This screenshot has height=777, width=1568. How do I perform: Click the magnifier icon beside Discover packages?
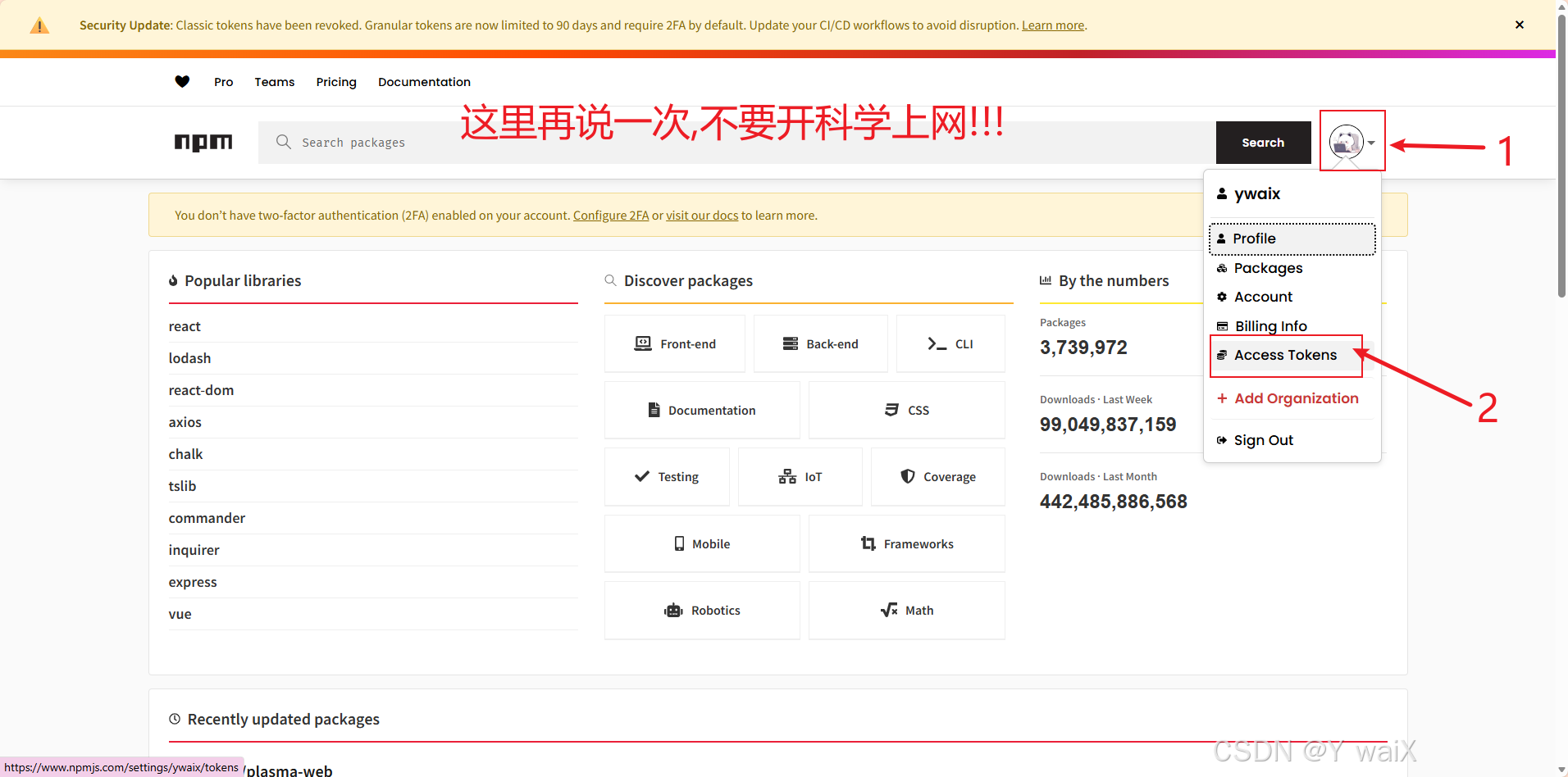[611, 280]
